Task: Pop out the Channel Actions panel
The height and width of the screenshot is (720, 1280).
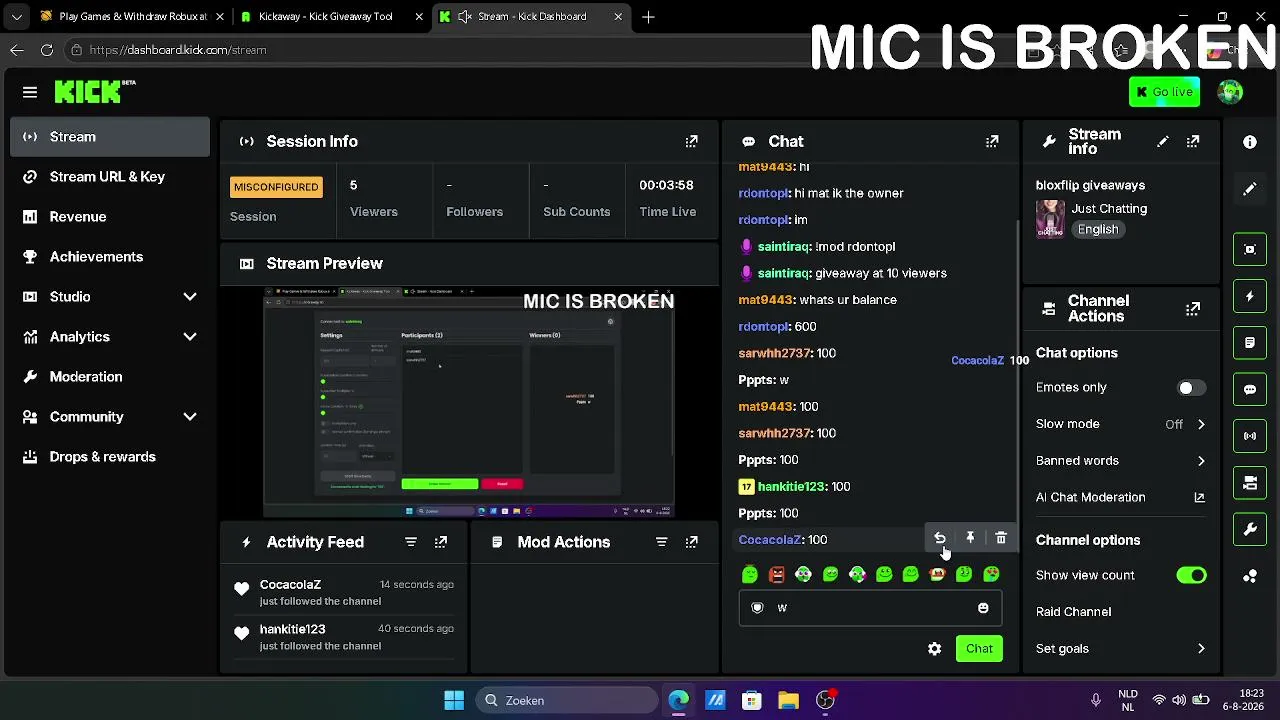Action: [1193, 309]
